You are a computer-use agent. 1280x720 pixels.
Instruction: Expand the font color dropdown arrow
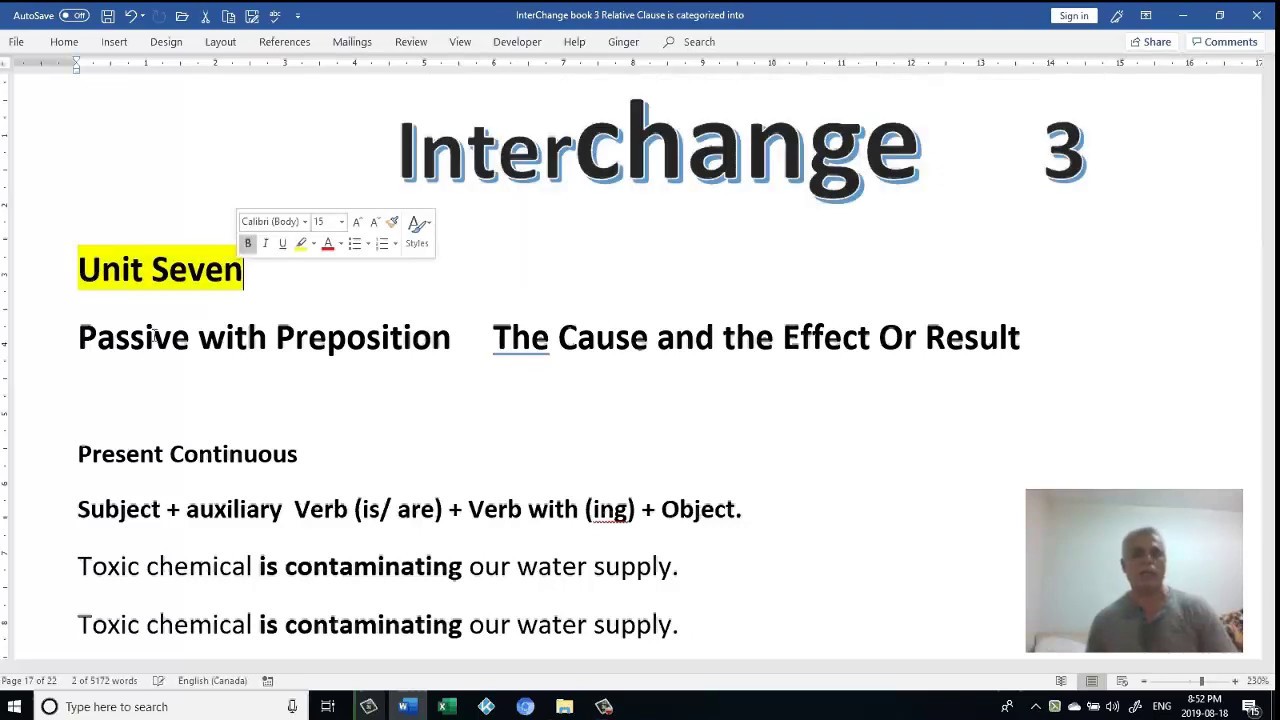point(340,243)
